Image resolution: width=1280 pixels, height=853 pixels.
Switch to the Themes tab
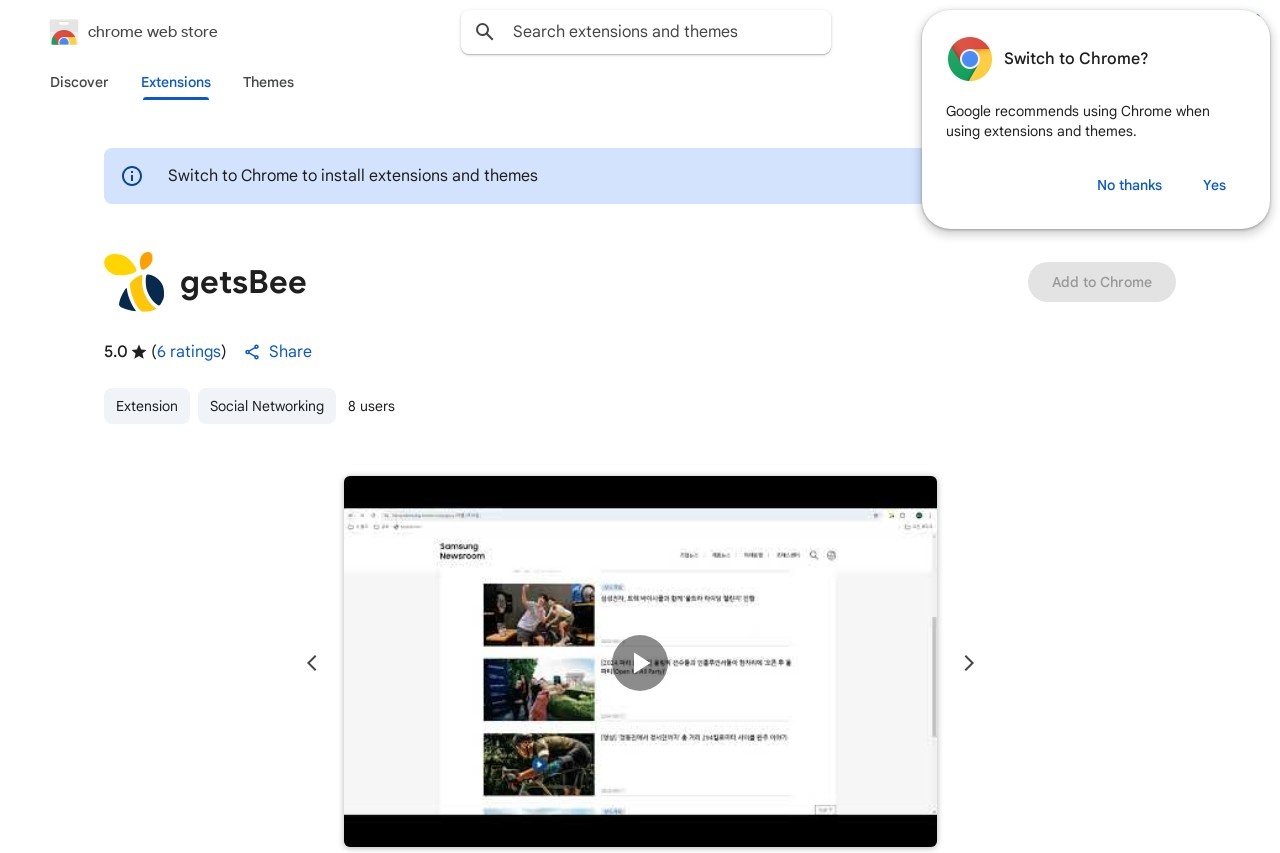pos(268,82)
